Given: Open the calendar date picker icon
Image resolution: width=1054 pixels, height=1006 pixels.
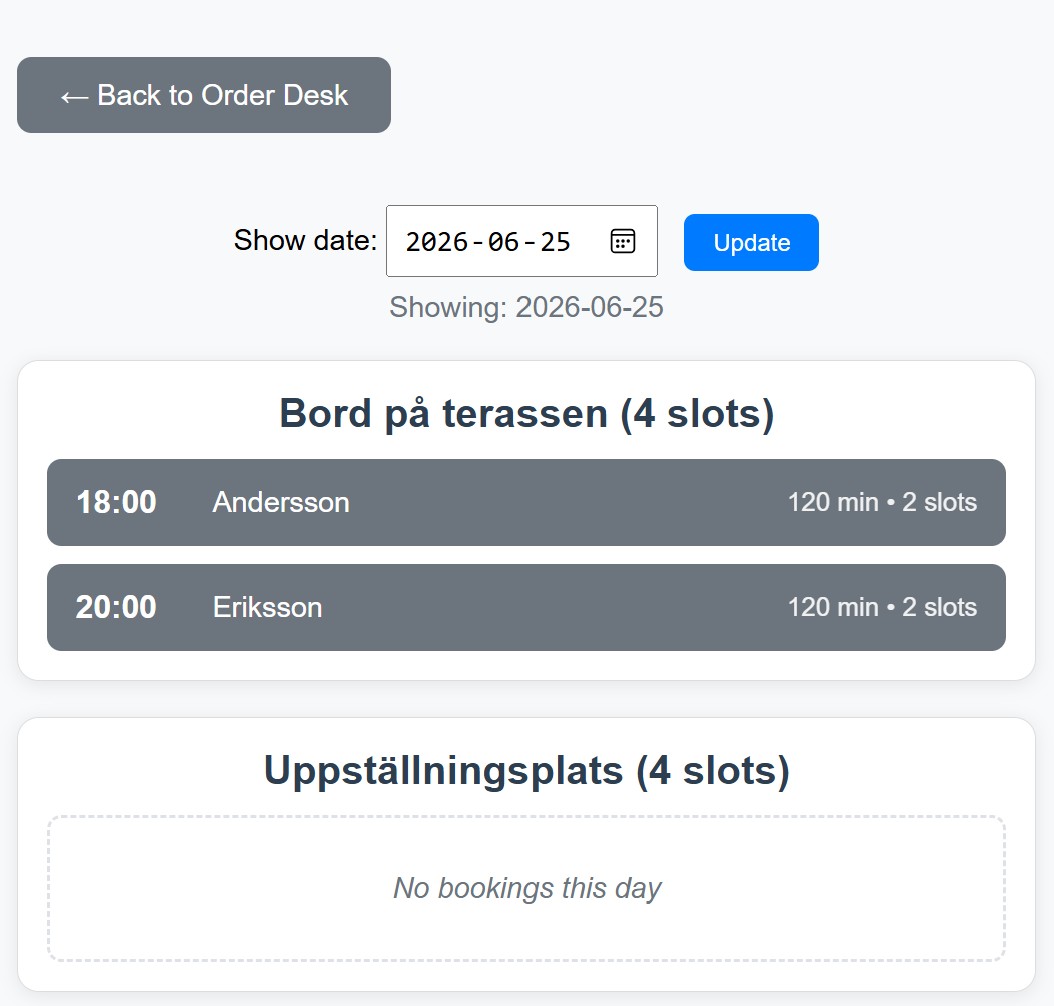Looking at the screenshot, I should point(623,241).
